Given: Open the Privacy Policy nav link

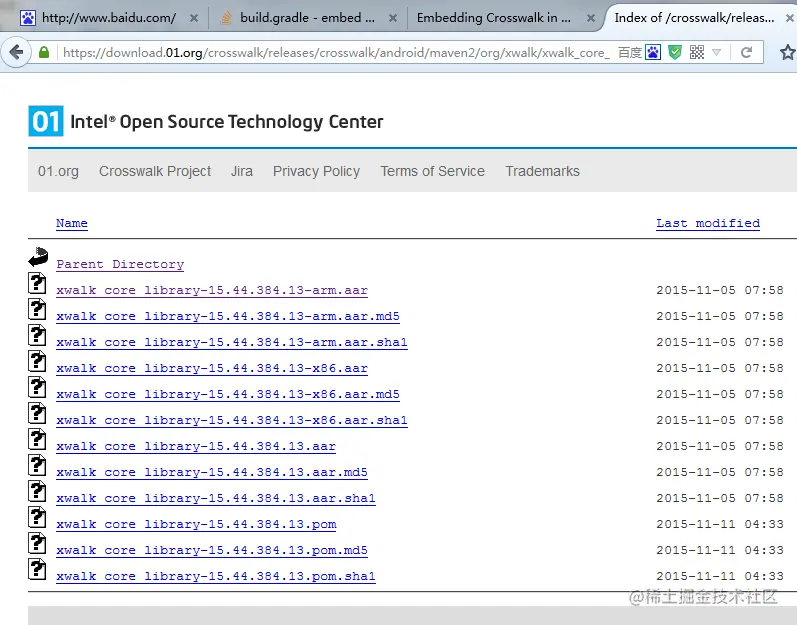Looking at the screenshot, I should pos(316,171).
